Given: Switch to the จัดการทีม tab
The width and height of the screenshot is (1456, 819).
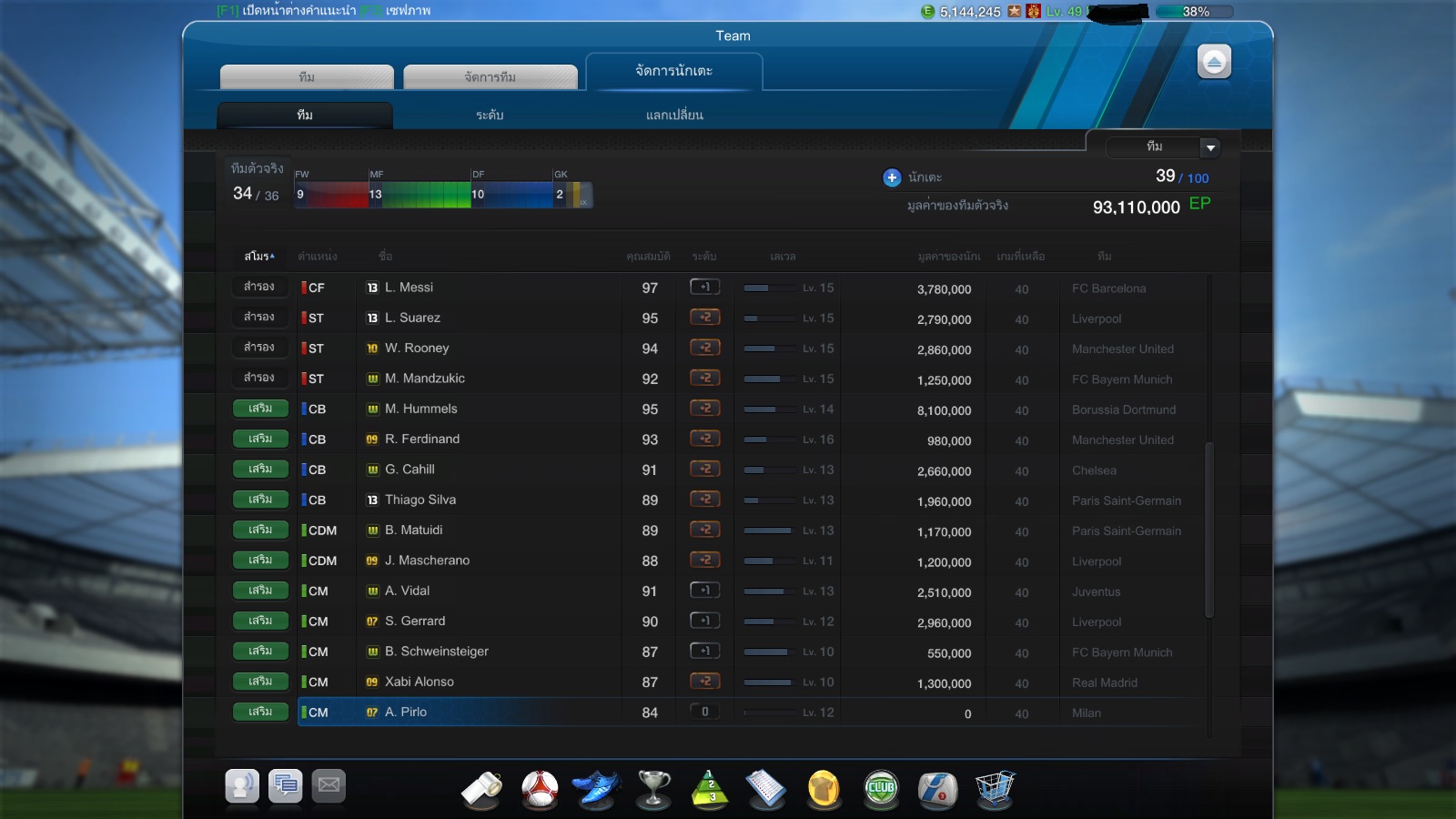Looking at the screenshot, I should pos(490,77).
